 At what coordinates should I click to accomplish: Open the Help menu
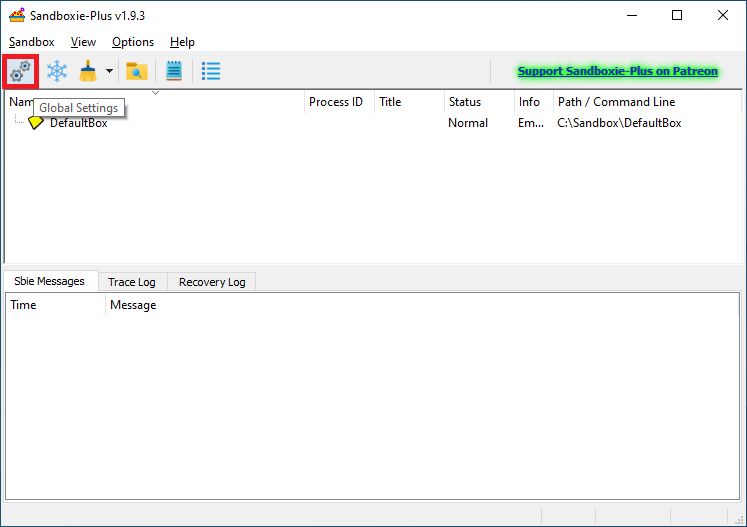coord(182,42)
